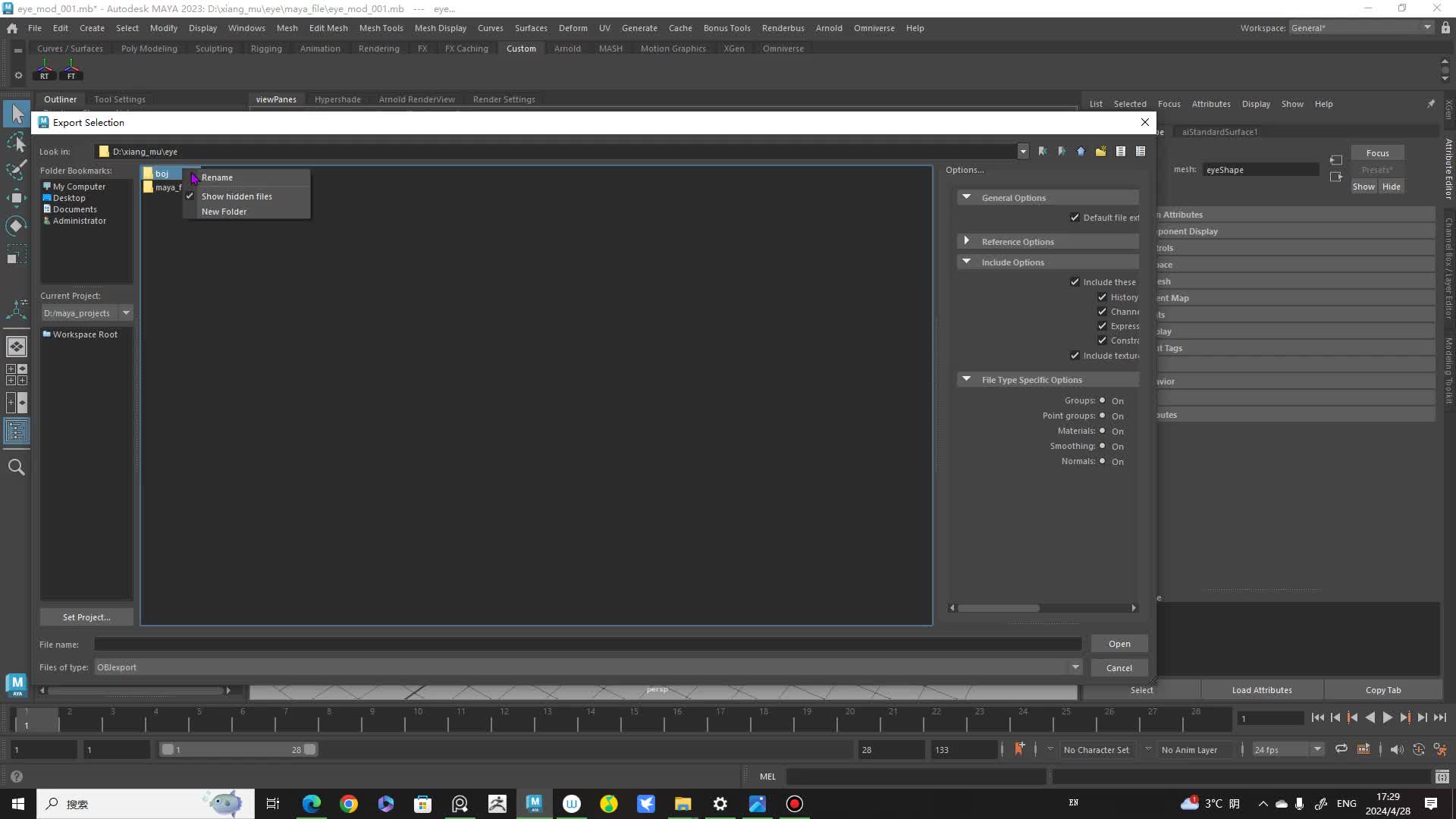Click the go back bookmark icon in dialog
The image size is (1456, 819).
tap(1043, 151)
